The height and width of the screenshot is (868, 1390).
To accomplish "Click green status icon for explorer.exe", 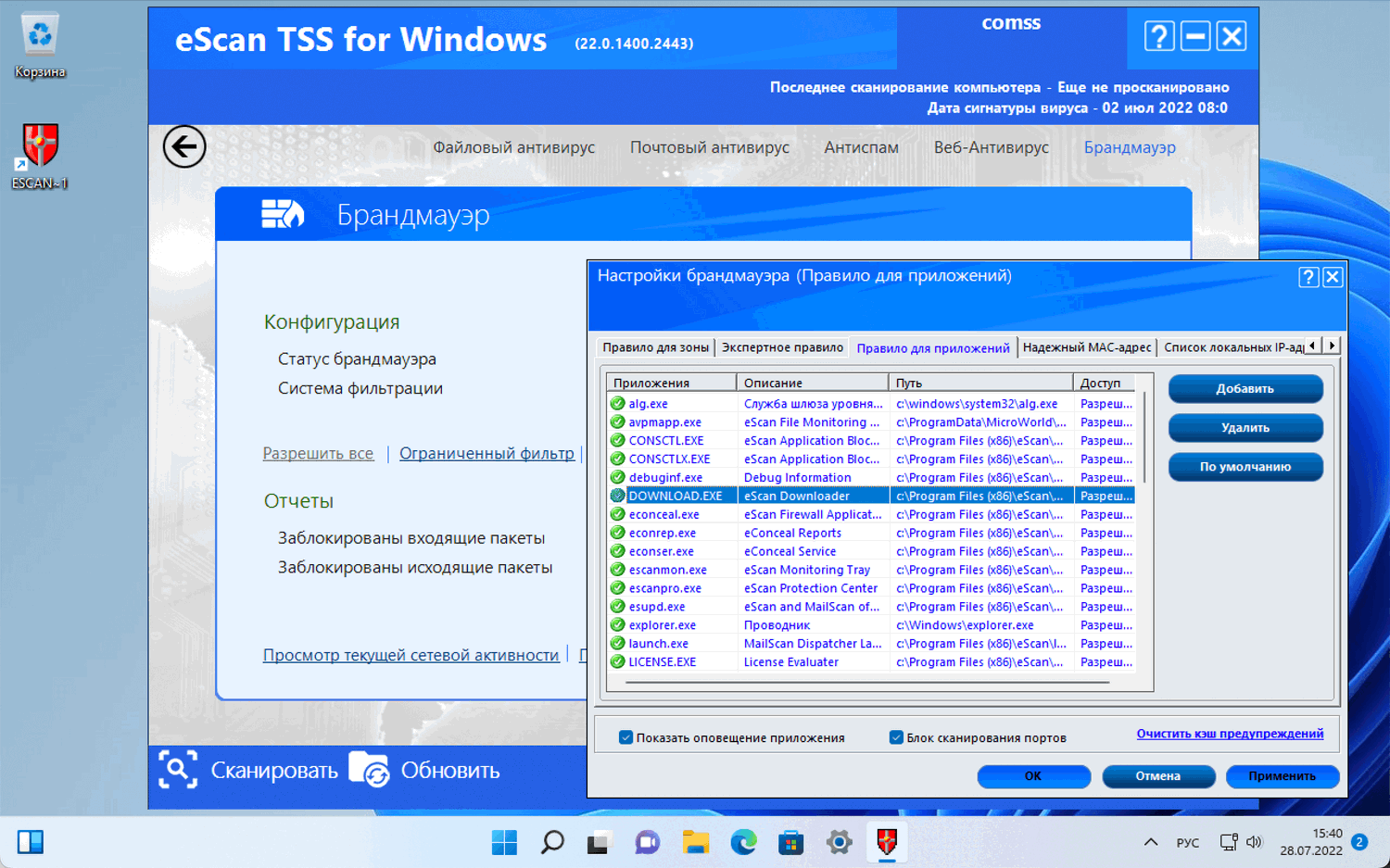I will click(x=618, y=625).
